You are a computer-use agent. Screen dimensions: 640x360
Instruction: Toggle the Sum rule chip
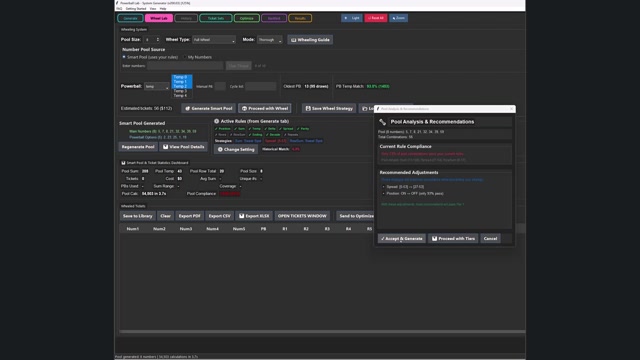(x=240, y=129)
